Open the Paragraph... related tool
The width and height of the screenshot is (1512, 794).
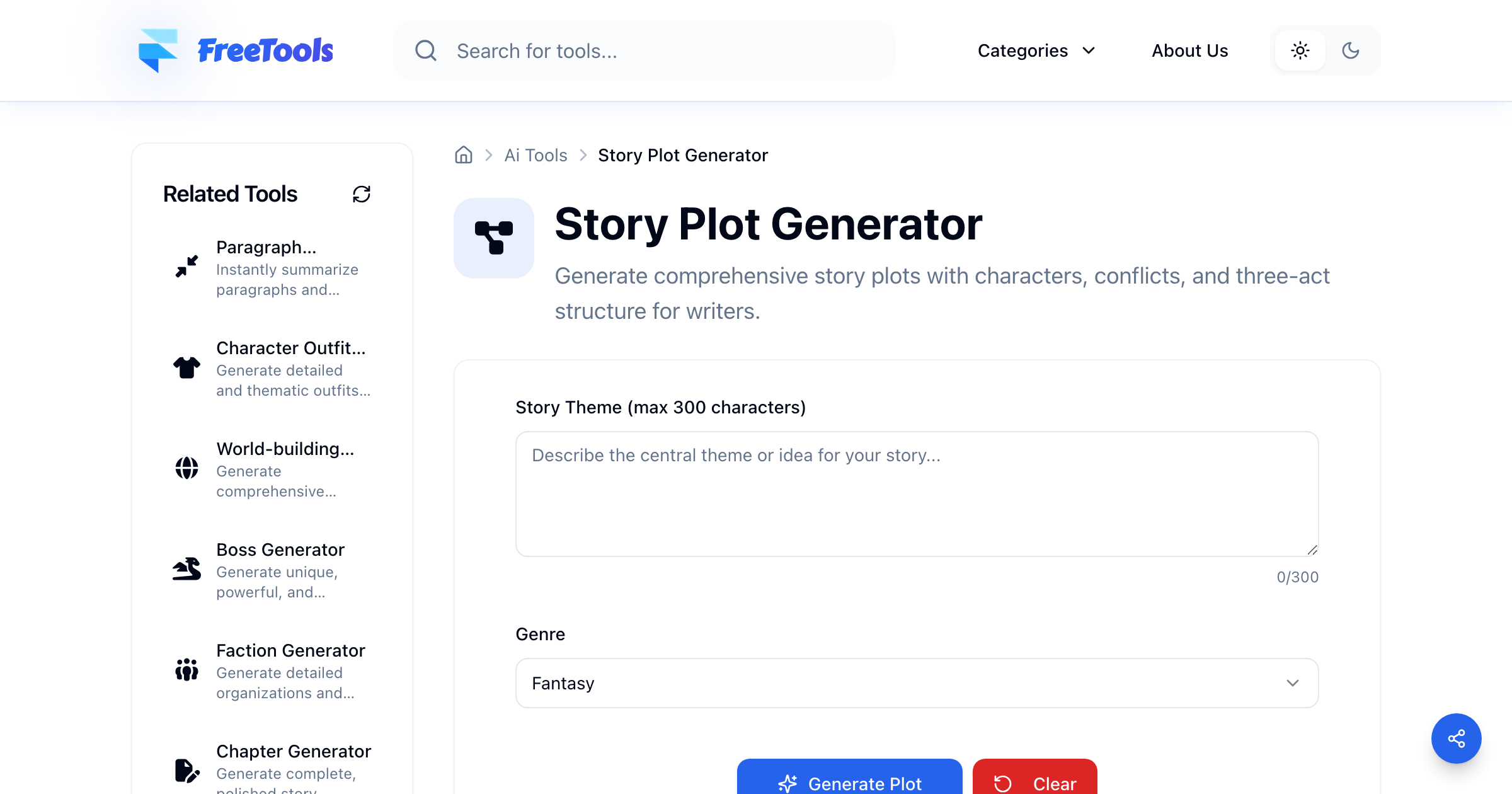coord(272,267)
